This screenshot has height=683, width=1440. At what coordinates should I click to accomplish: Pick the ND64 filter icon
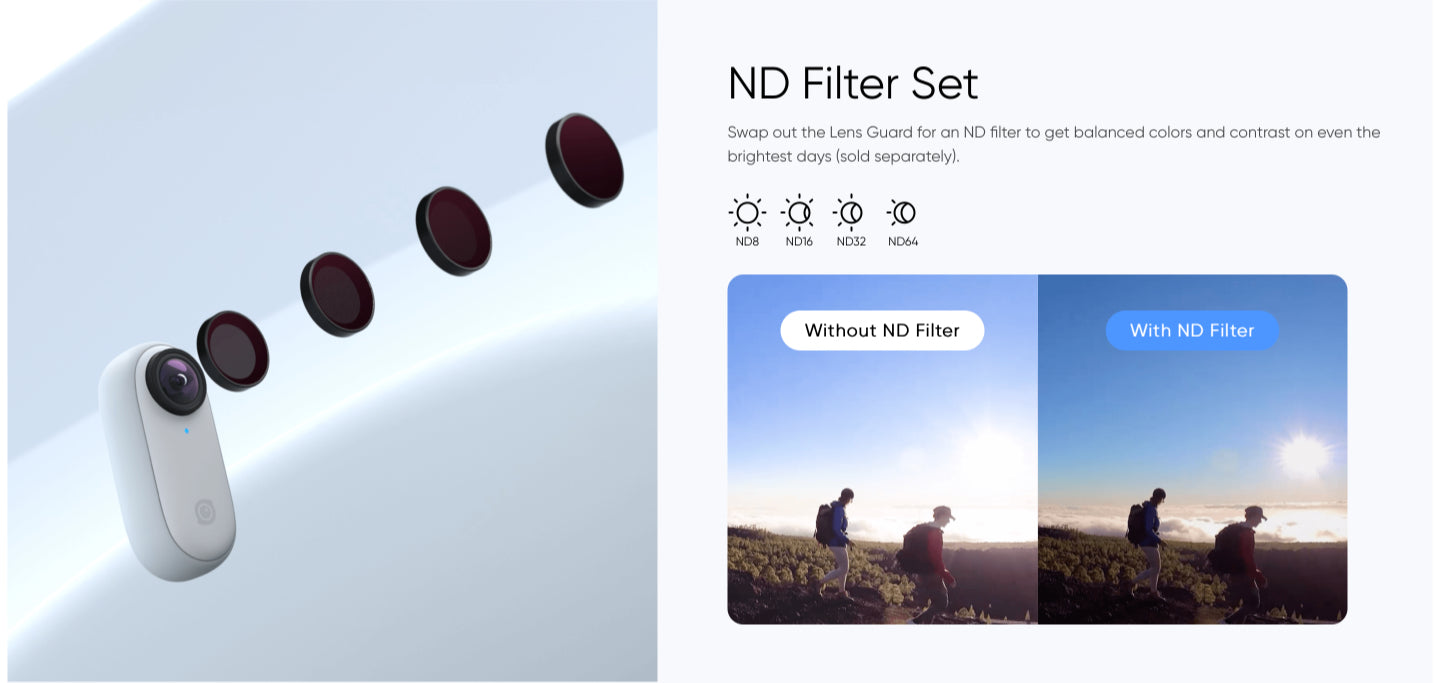(x=902, y=212)
